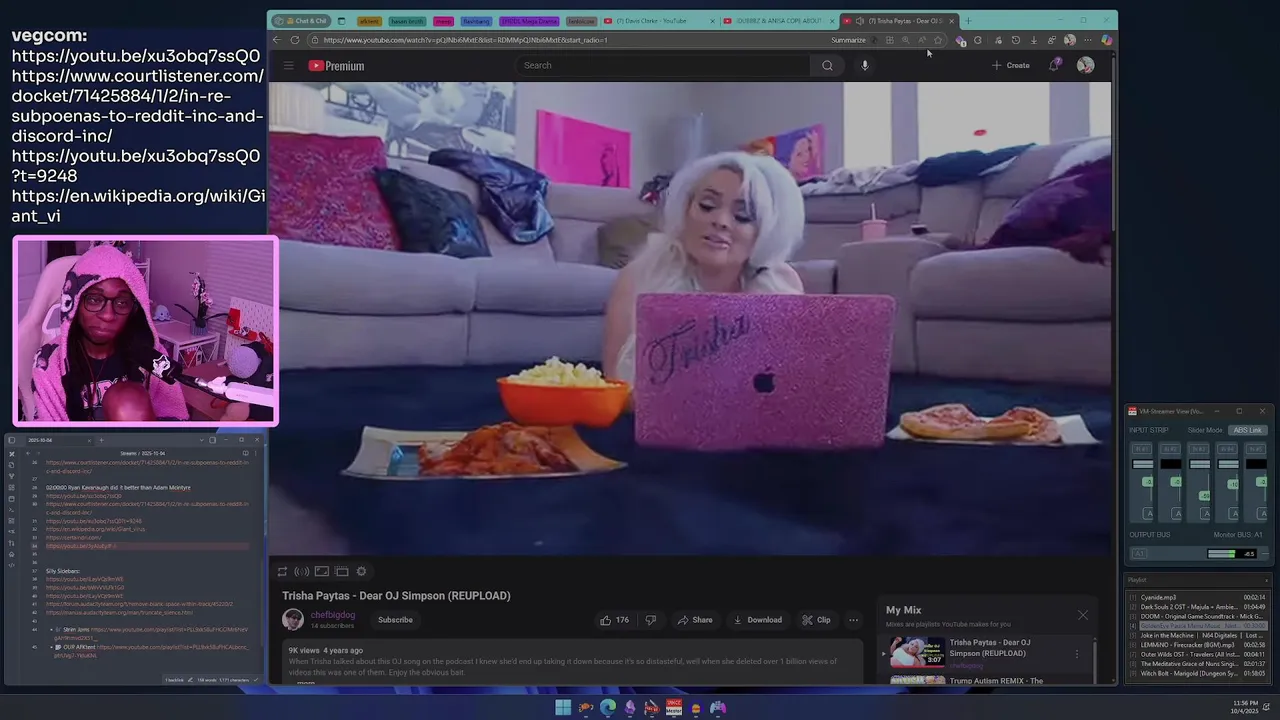Click Slider Mode in VM-Streamer
This screenshot has height=720, width=1280.
pos(1205,430)
